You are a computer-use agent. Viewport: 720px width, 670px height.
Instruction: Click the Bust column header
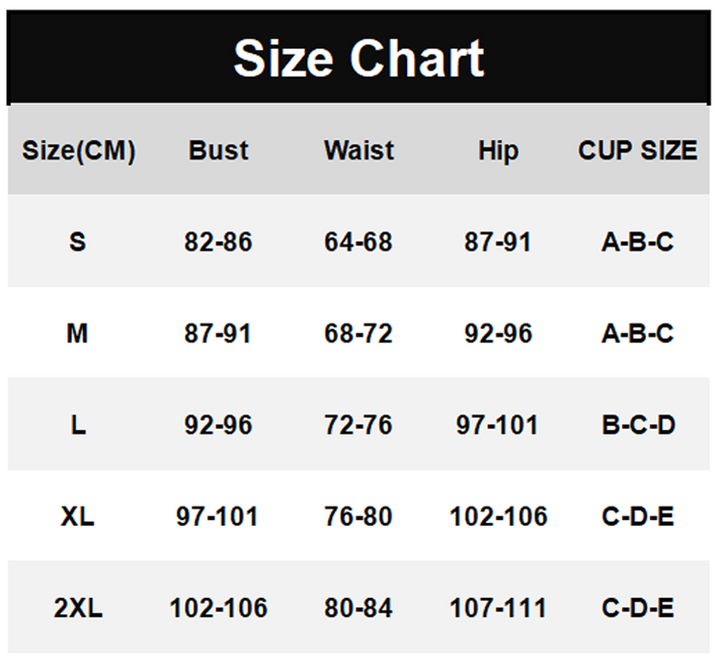pyautogui.click(x=218, y=151)
